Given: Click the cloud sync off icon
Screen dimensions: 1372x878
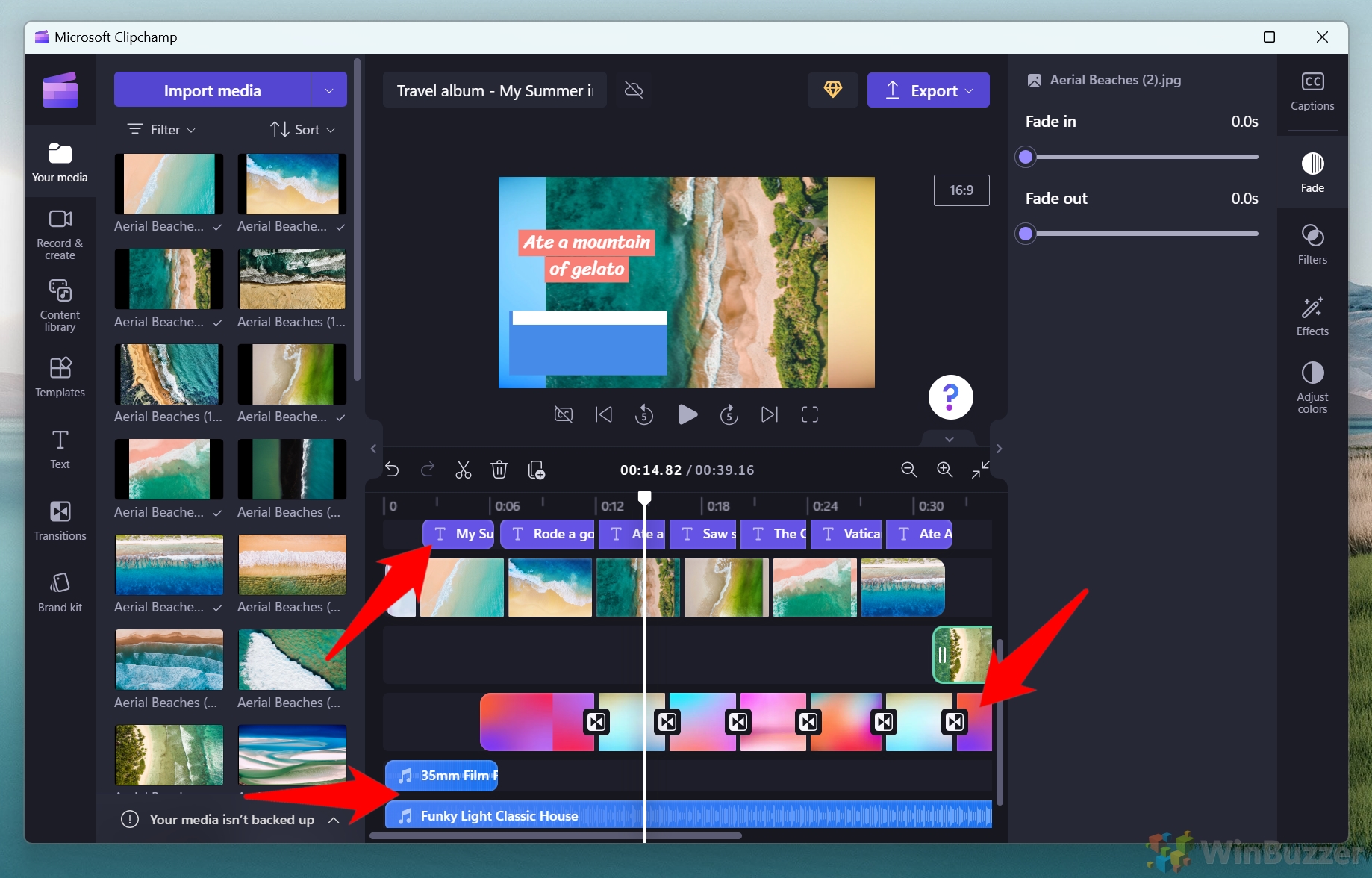Looking at the screenshot, I should pyautogui.click(x=634, y=90).
